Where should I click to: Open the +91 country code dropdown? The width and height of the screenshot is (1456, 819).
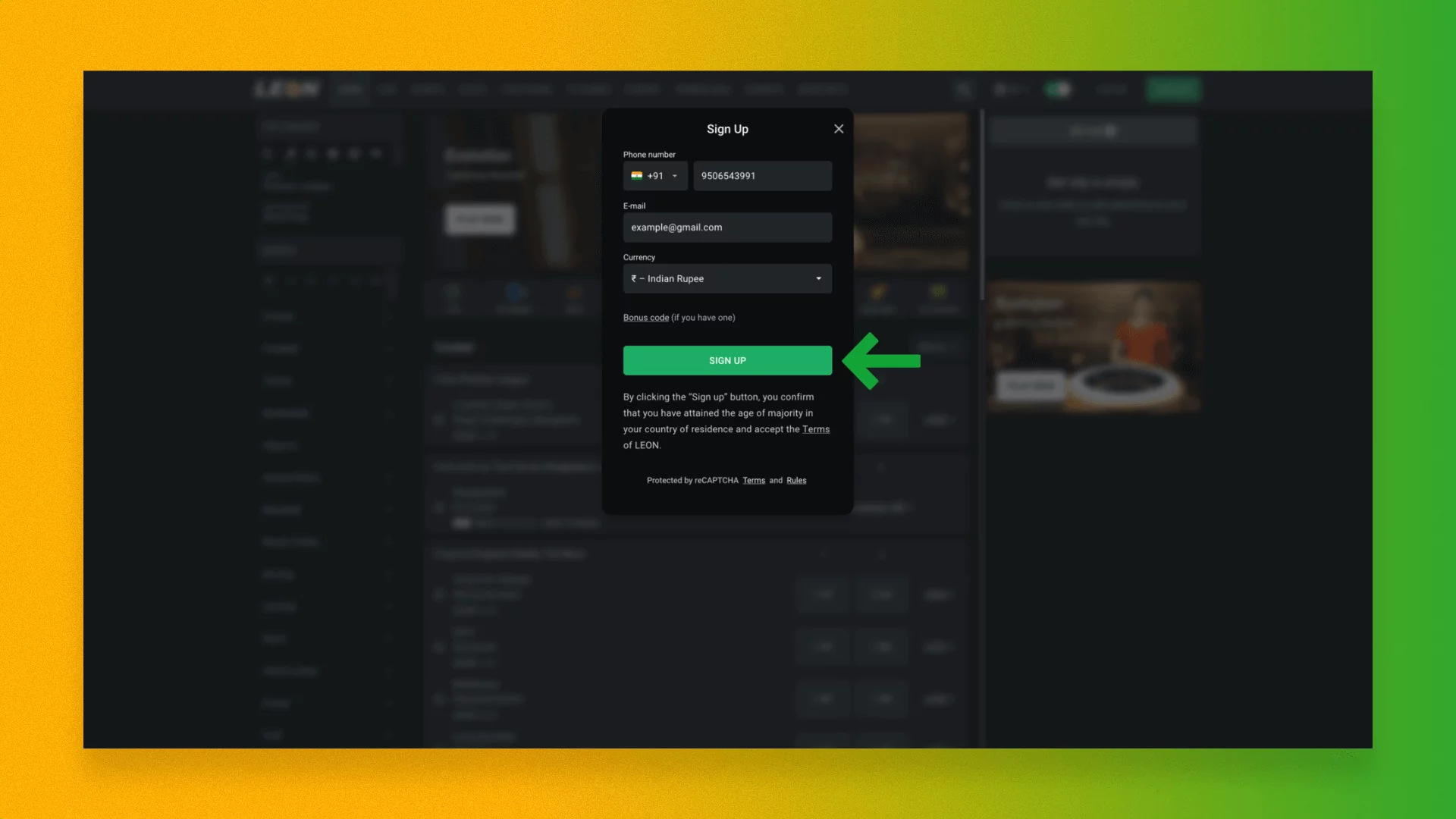click(x=655, y=176)
